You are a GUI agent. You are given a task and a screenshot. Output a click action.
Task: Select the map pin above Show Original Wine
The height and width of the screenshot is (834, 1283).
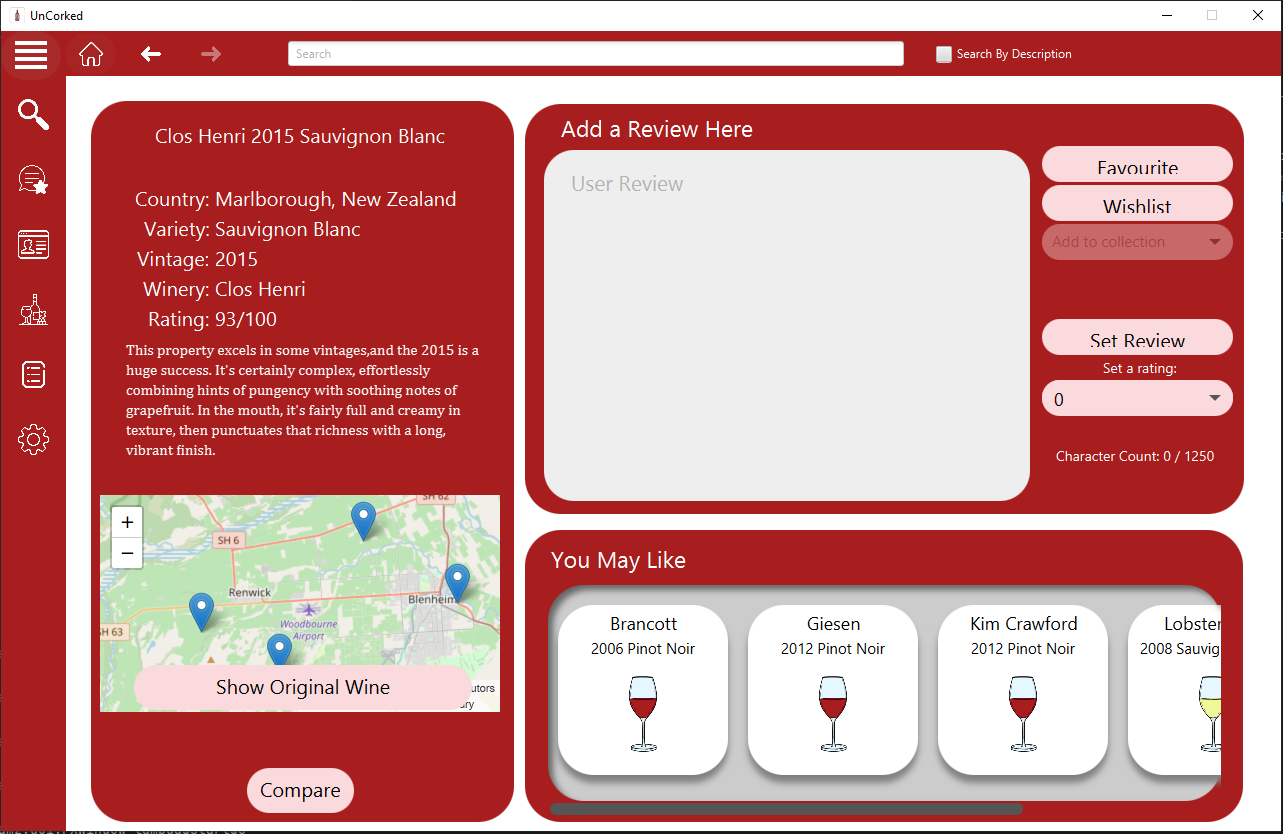pos(279,650)
